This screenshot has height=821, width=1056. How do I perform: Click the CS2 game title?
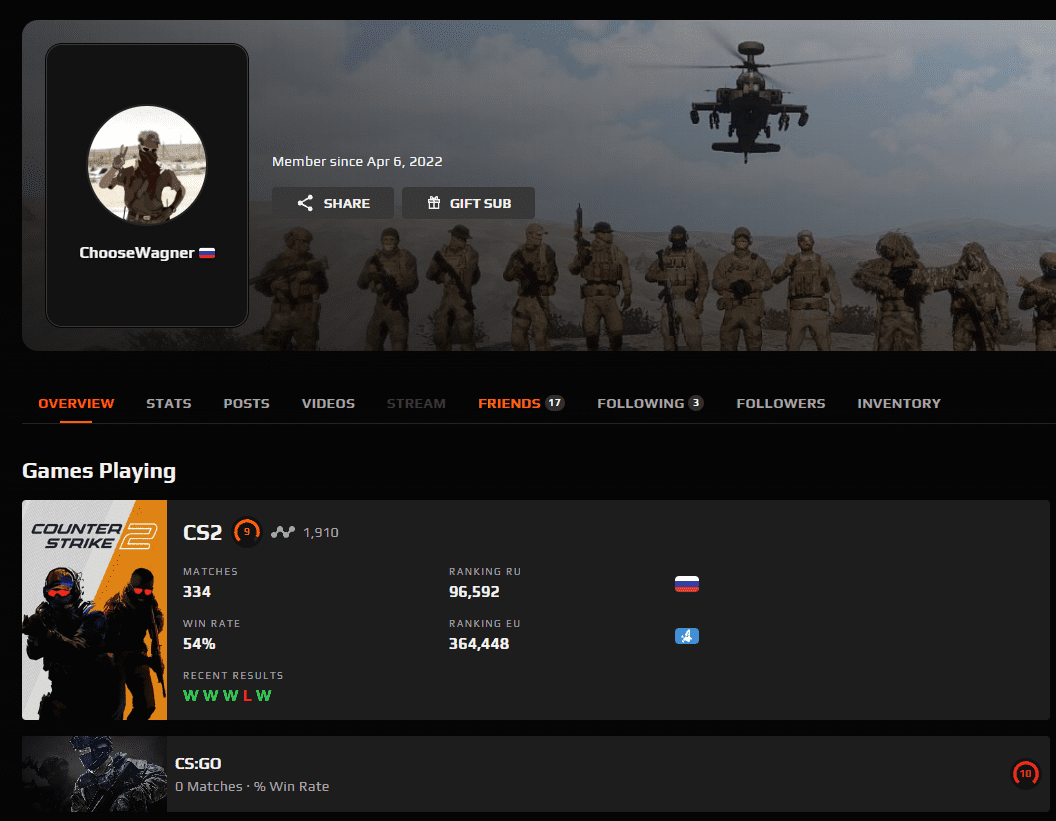(x=202, y=532)
